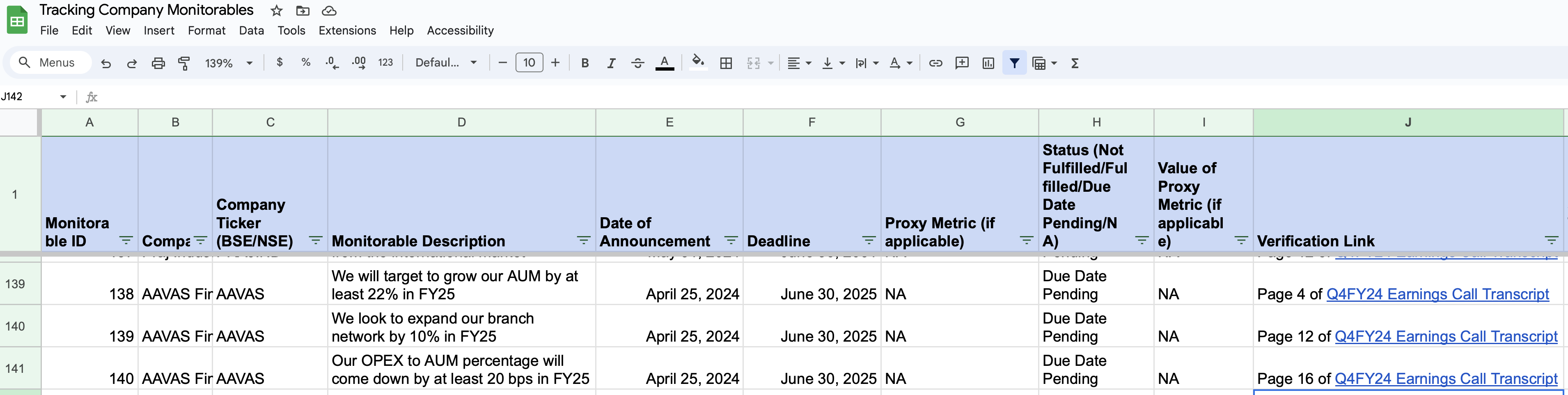Open filter dropdown for Deadline column

869,241
